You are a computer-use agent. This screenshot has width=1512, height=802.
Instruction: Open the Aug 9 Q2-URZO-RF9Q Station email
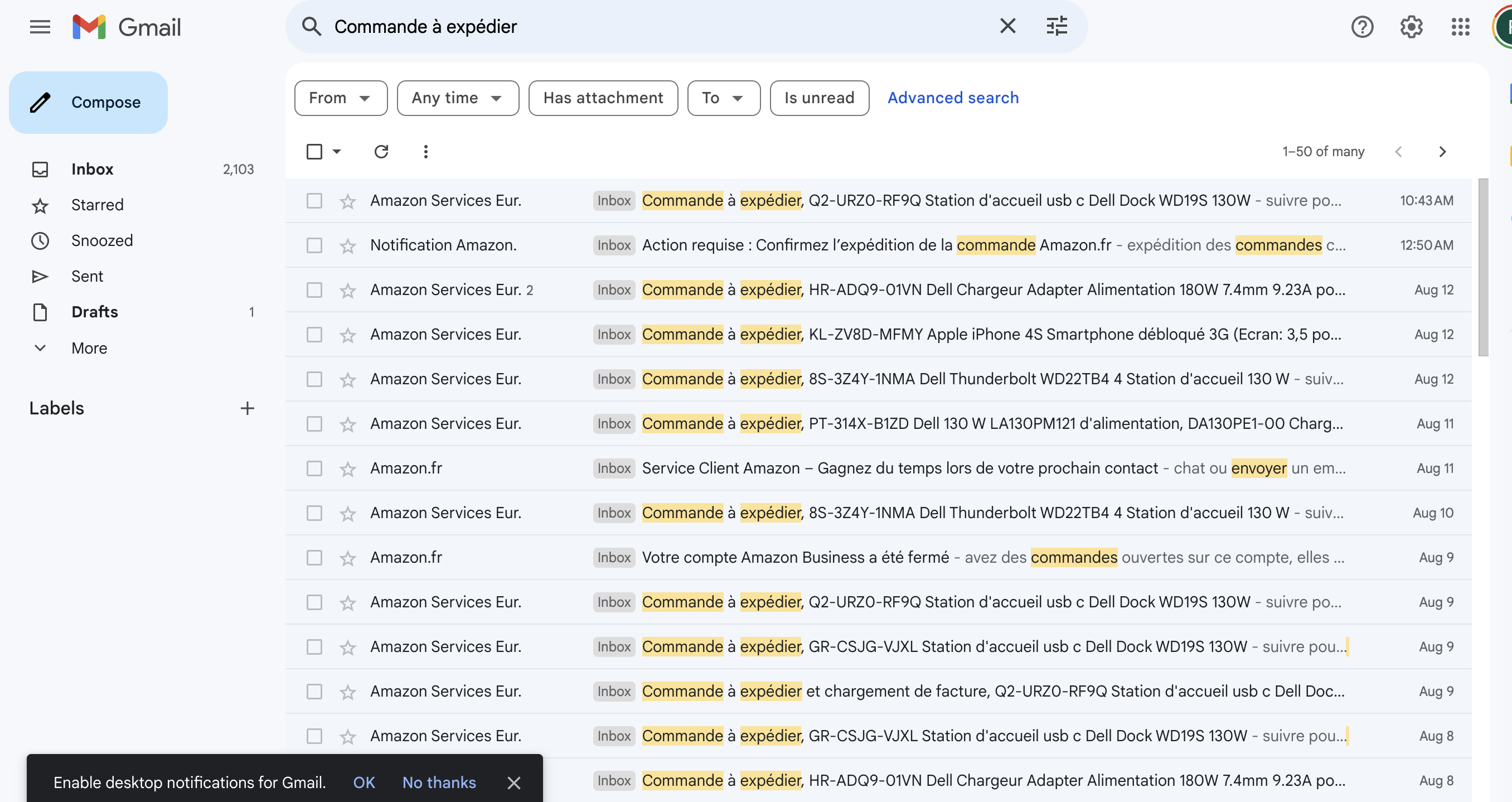[x=878, y=602]
